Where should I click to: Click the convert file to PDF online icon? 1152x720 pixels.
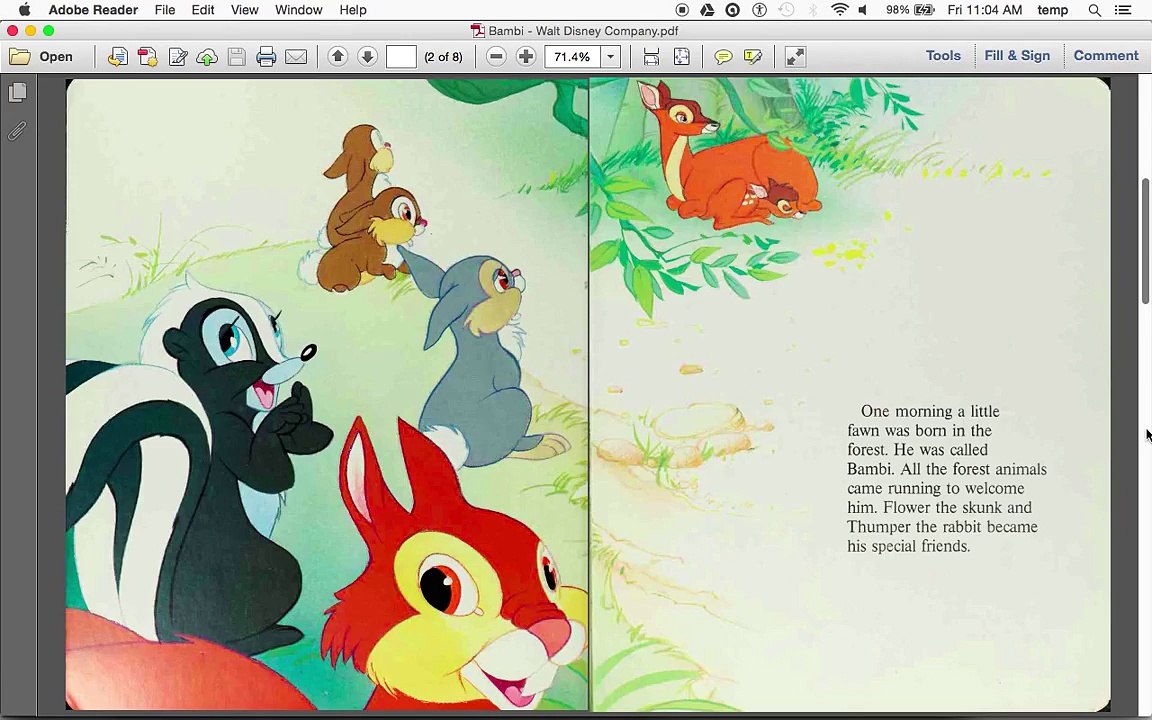coord(118,57)
